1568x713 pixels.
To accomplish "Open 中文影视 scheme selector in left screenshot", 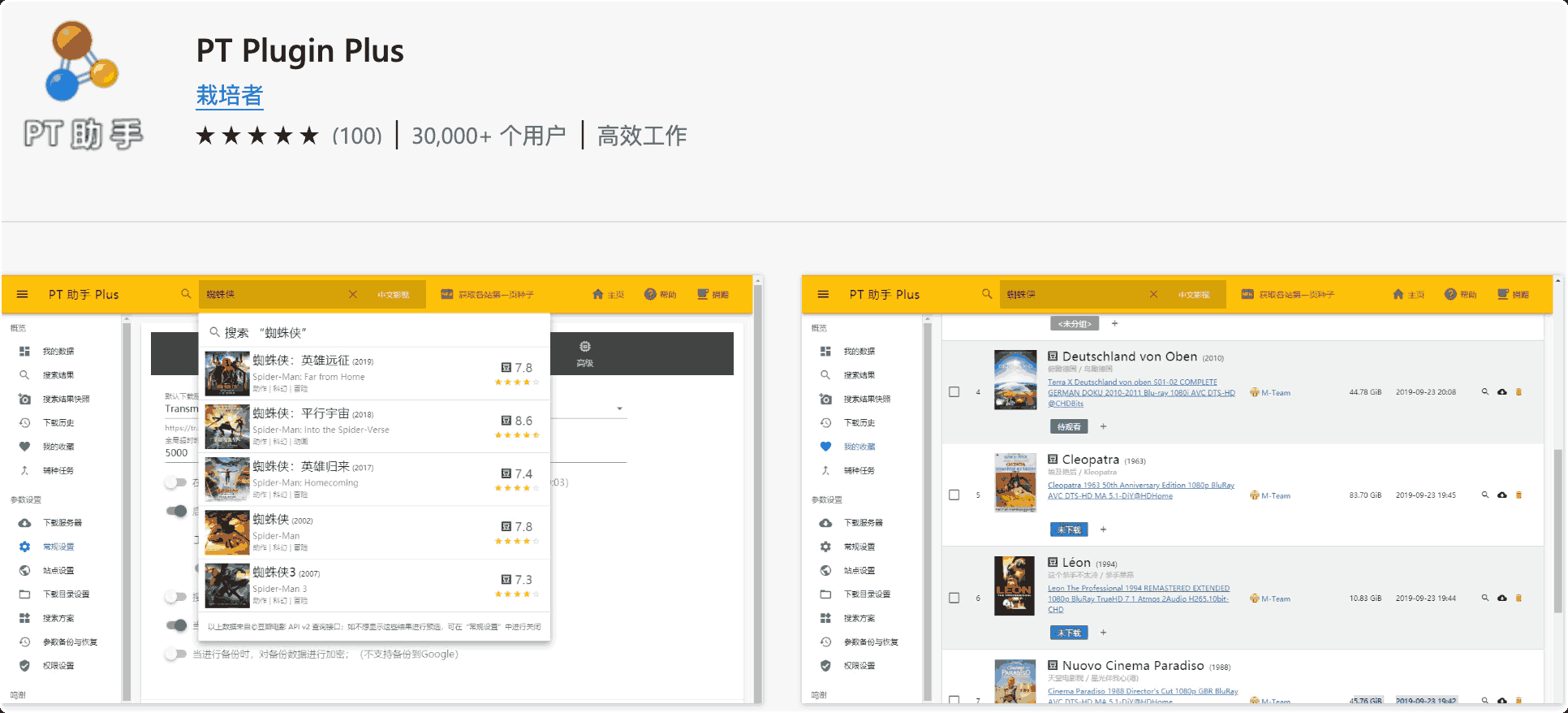I will 394,295.
